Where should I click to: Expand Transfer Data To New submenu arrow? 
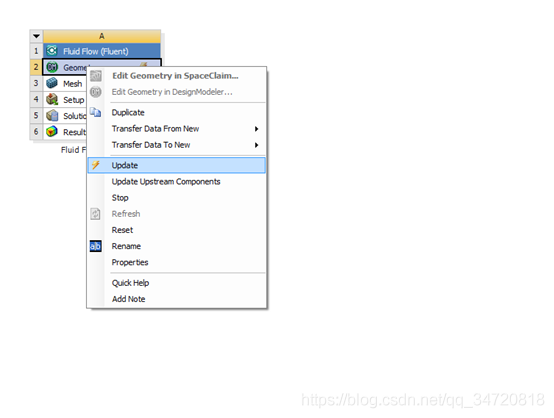257,145
